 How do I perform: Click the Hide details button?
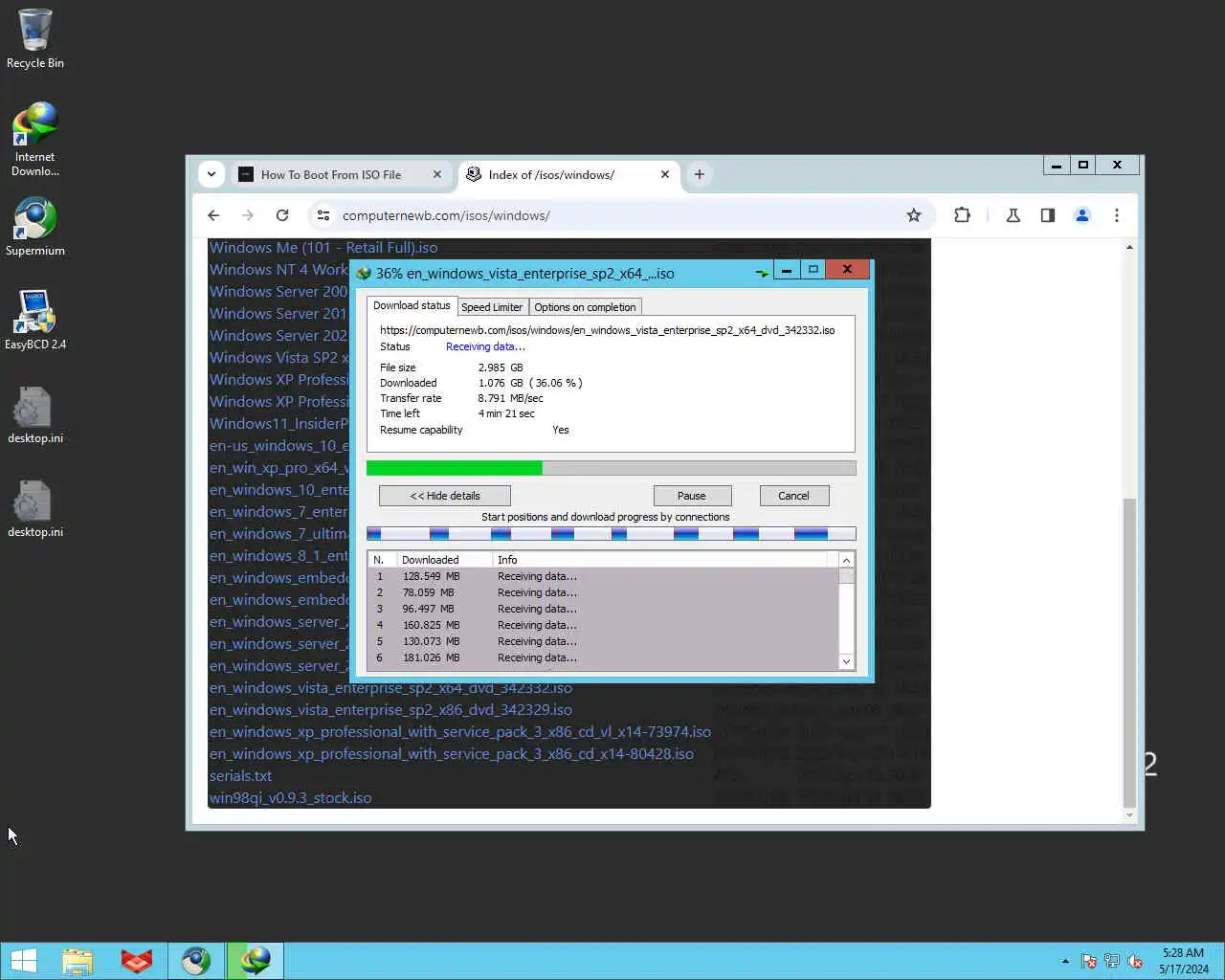445,496
